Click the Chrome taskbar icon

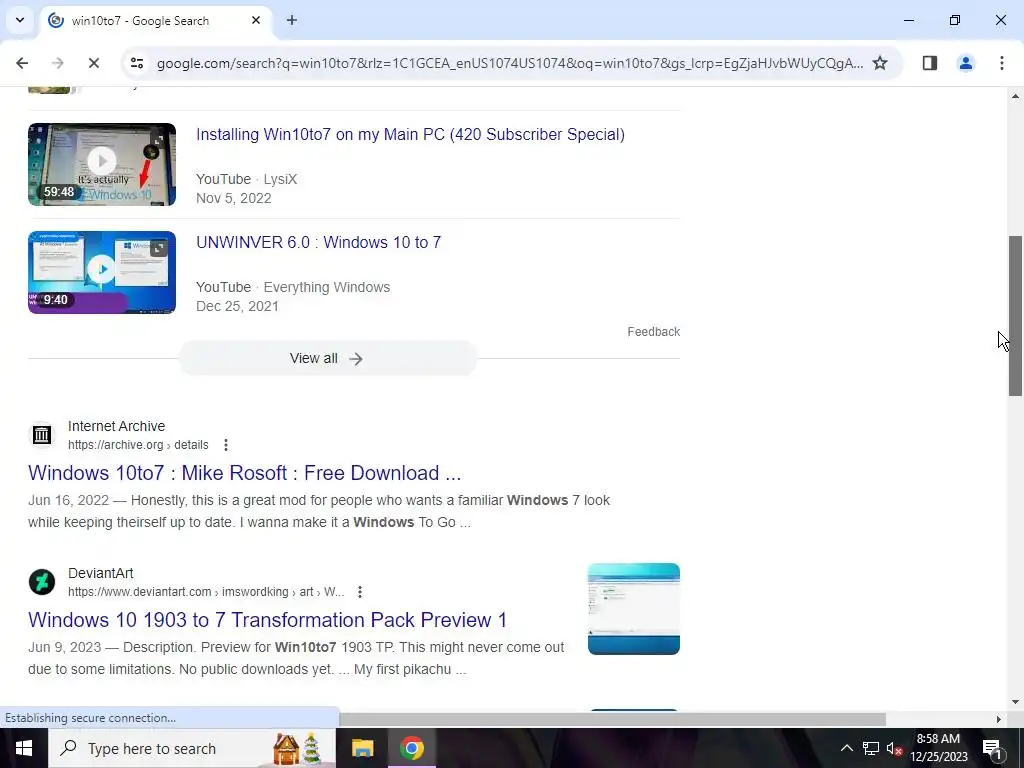click(x=411, y=748)
